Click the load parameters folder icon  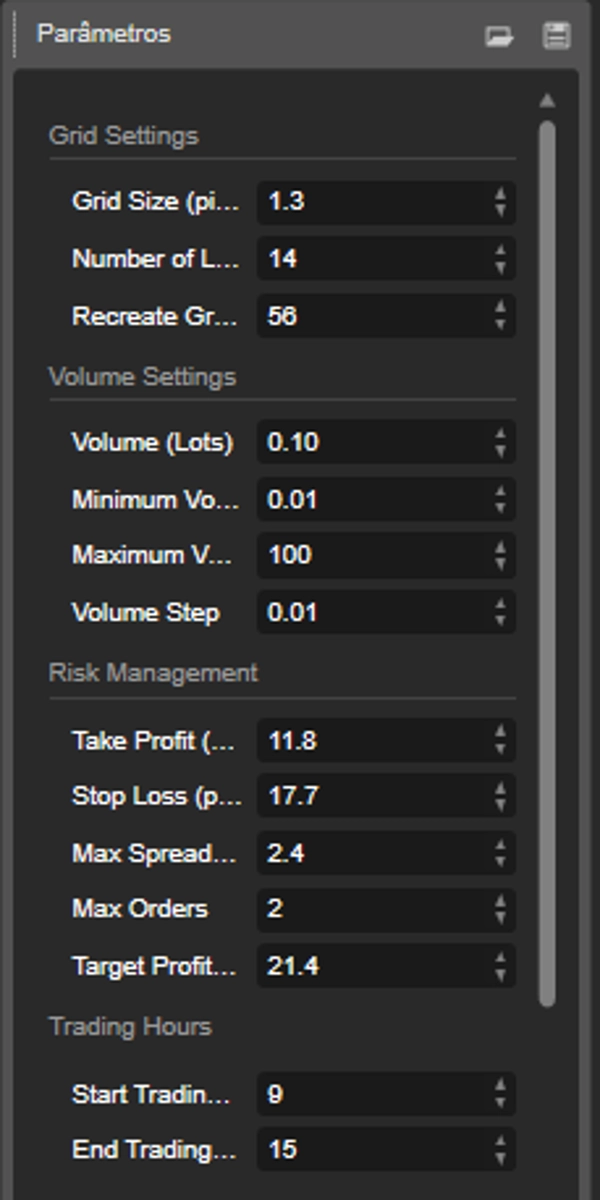coord(498,36)
